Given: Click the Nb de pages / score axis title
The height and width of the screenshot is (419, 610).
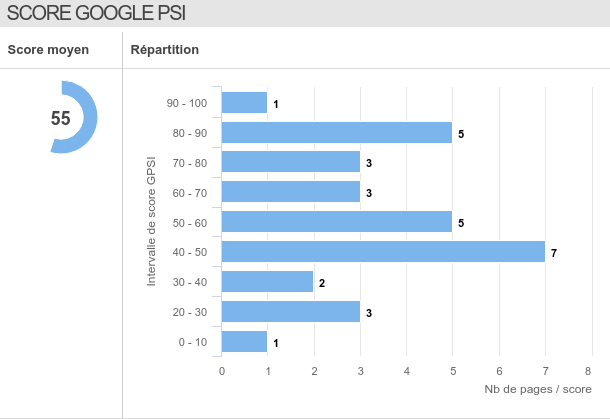Looking at the screenshot, I should tap(538, 389).
